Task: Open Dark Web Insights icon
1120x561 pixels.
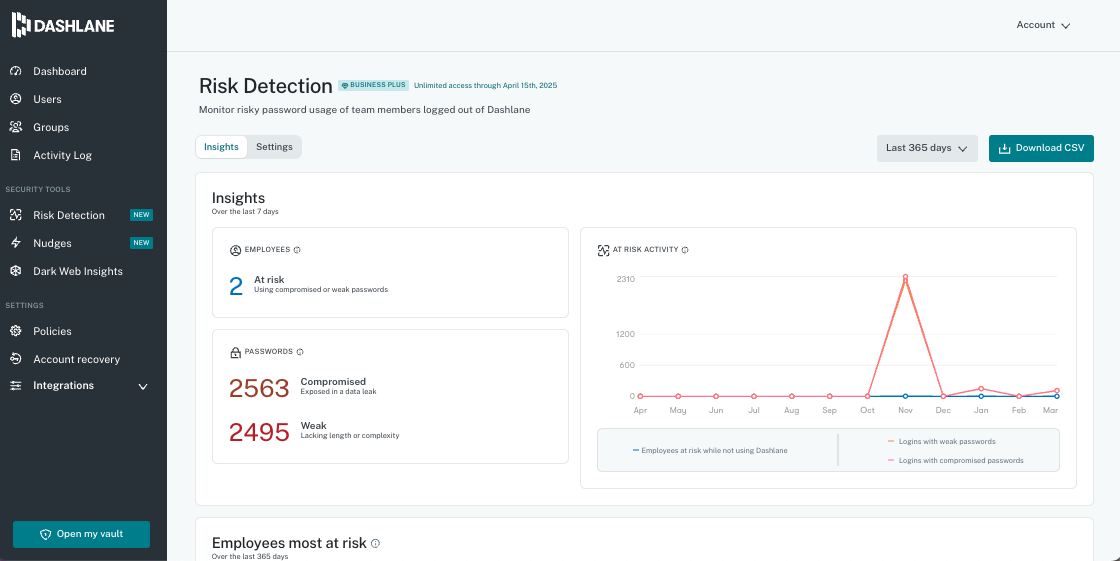Action: pyautogui.click(x=16, y=271)
